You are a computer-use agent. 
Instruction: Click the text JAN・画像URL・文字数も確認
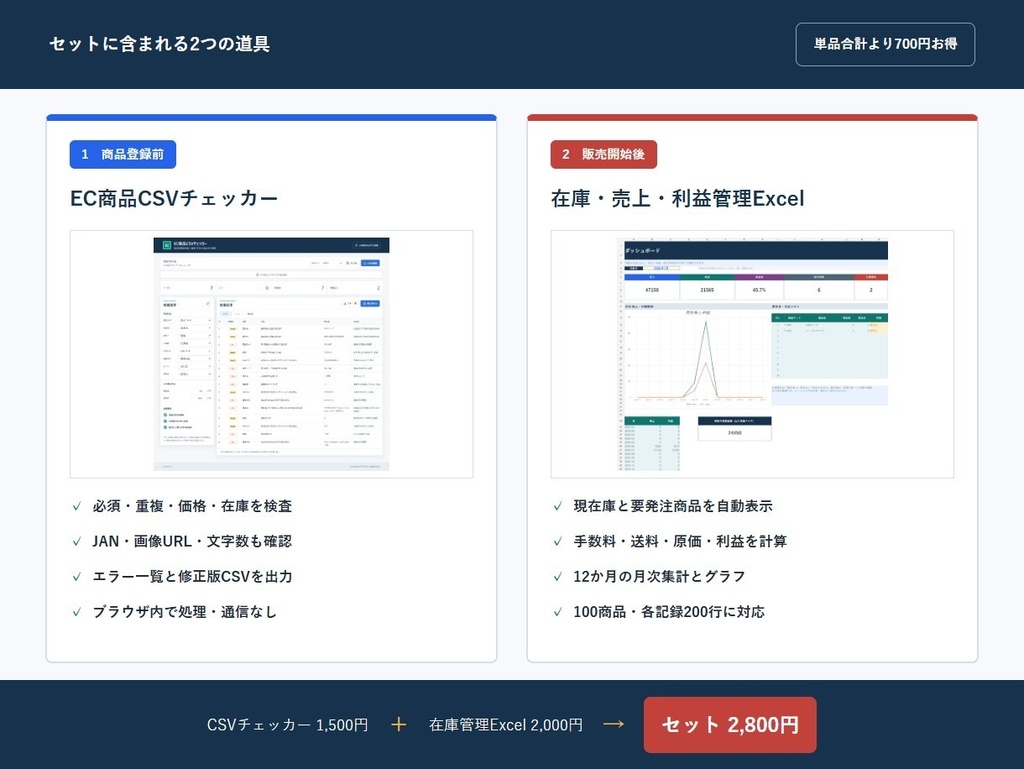[192, 541]
